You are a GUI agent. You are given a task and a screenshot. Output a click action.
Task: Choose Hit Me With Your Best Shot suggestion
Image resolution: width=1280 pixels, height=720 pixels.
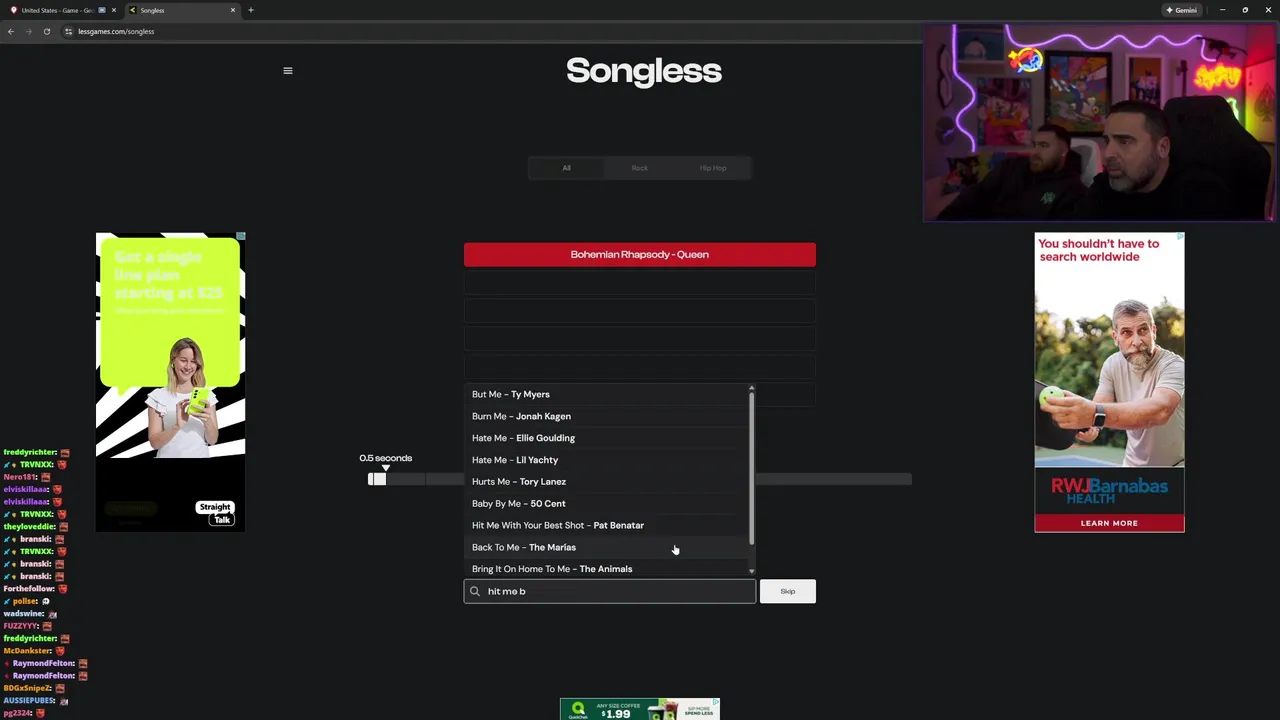coord(557,525)
